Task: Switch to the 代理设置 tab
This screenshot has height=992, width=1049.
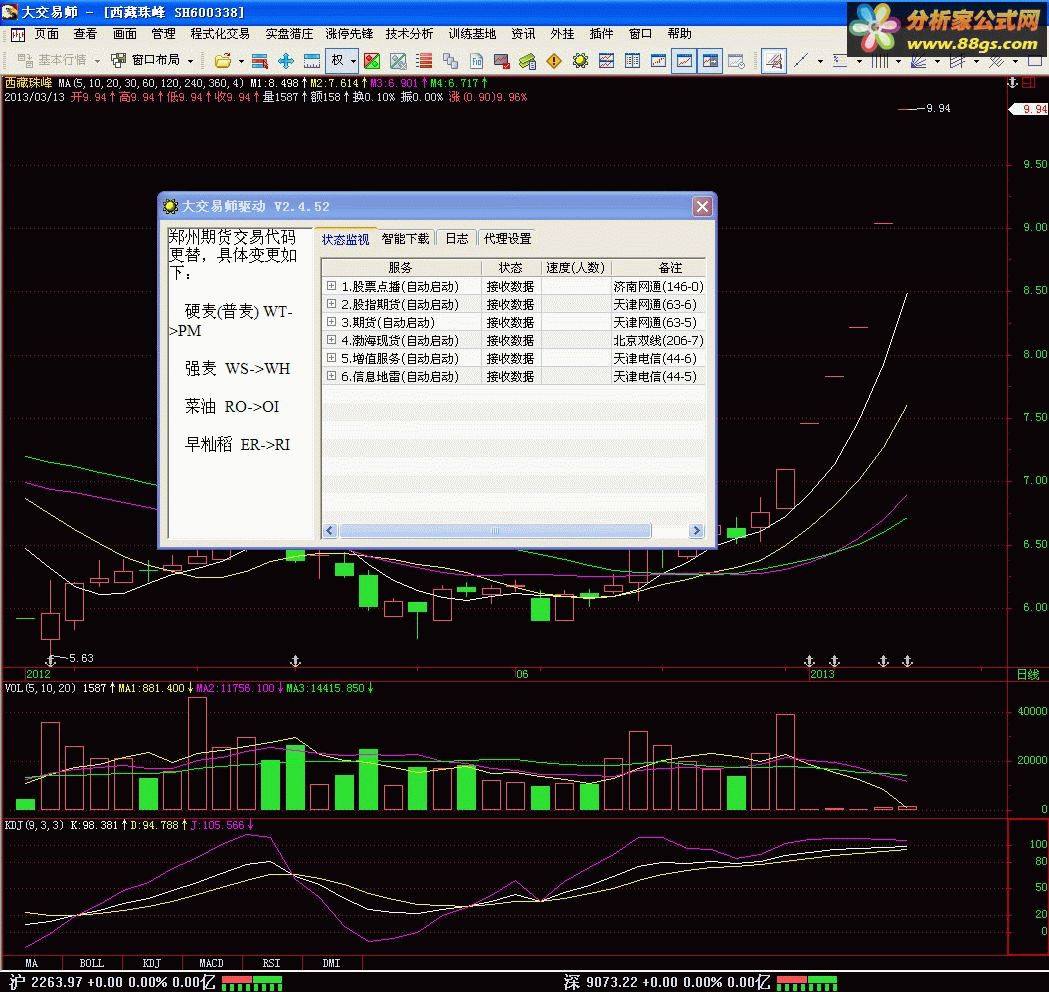Action: pos(507,239)
